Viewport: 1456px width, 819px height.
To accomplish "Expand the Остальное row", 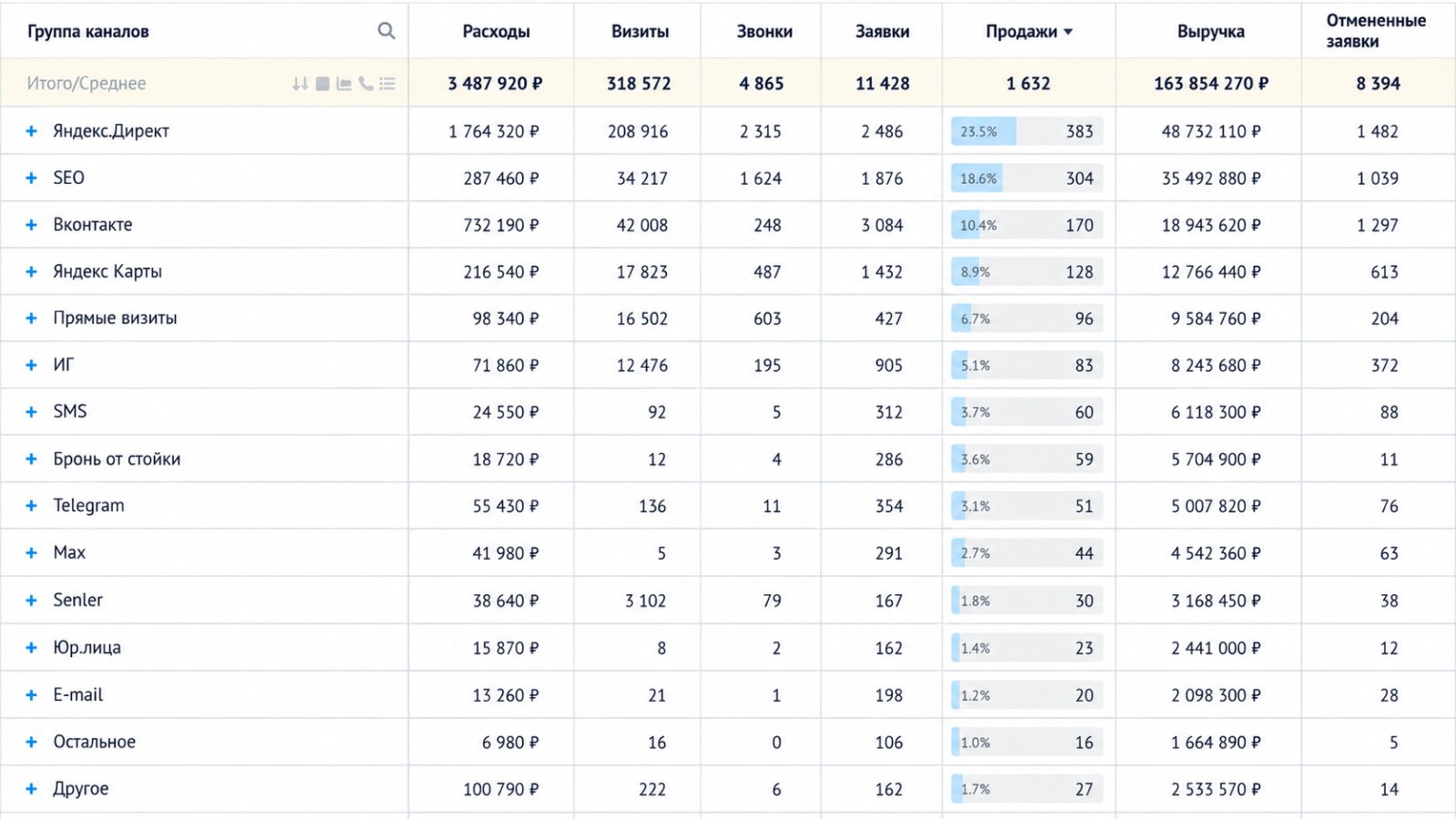I will coord(31,743).
